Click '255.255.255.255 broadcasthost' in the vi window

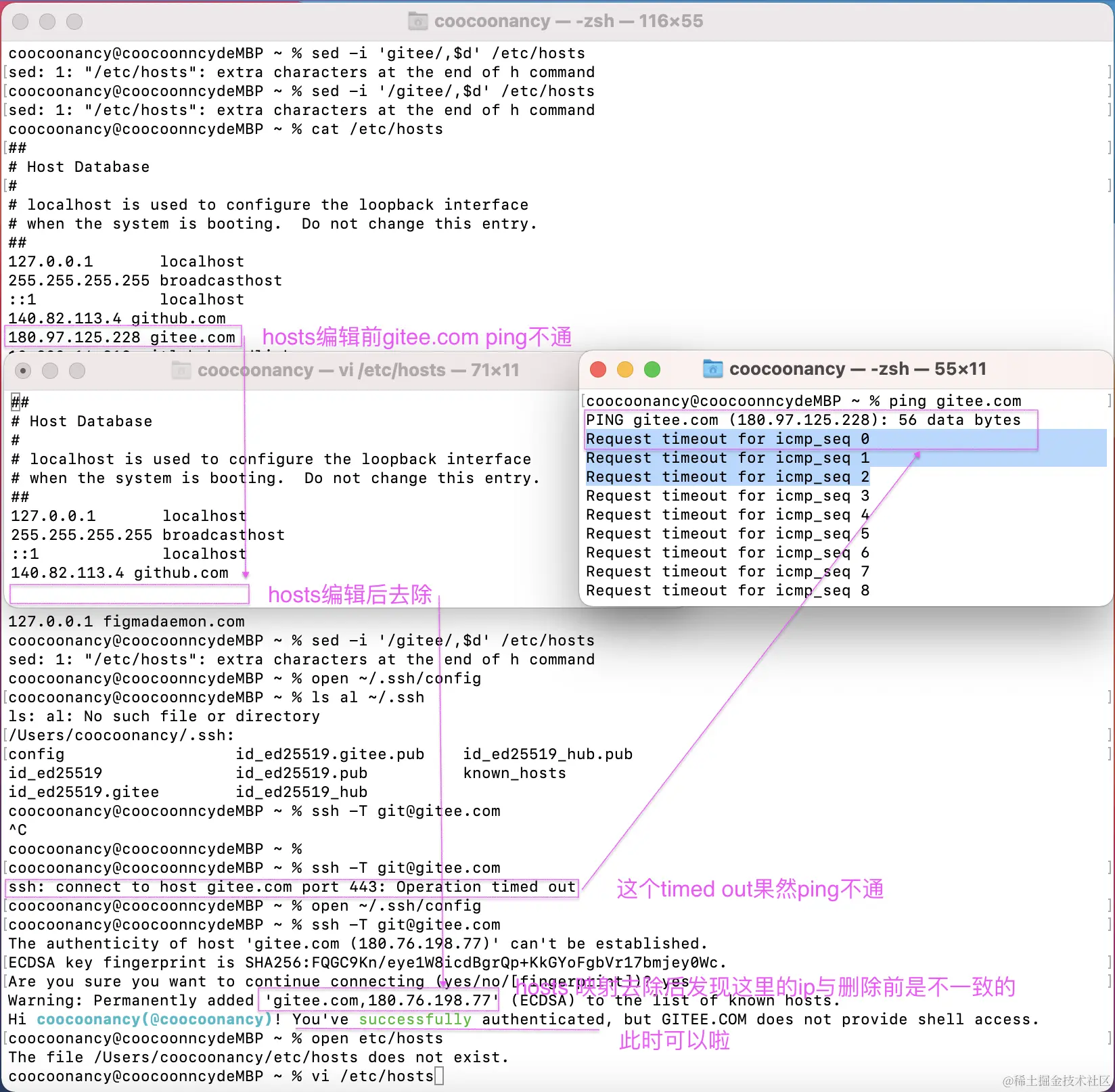point(148,535)
